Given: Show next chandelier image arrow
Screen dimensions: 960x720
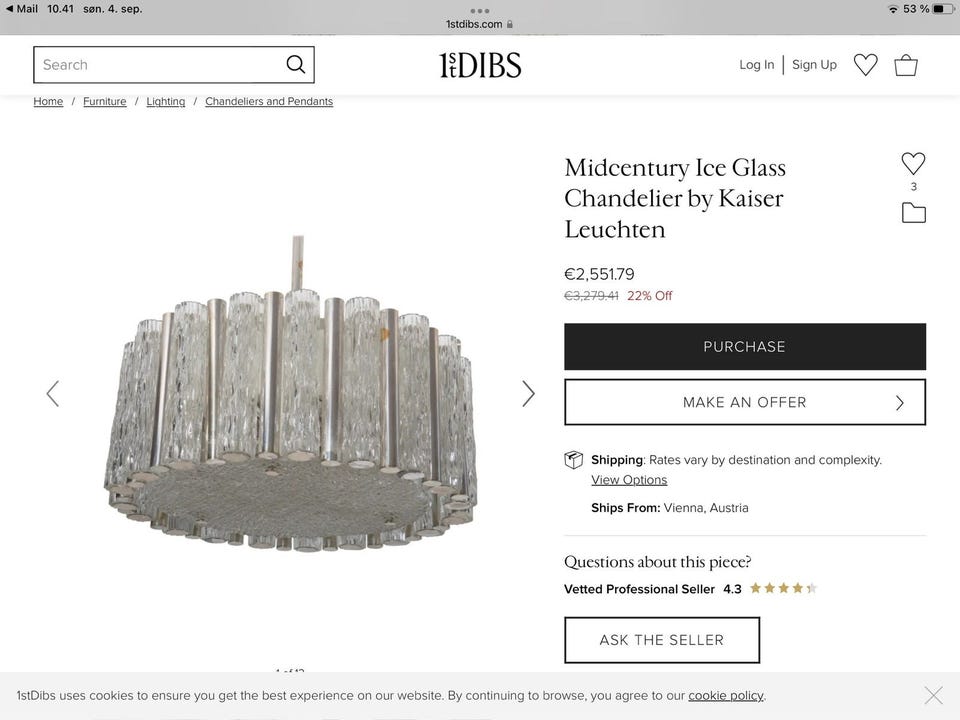Looking at the screenshot, I should (528, 394).
